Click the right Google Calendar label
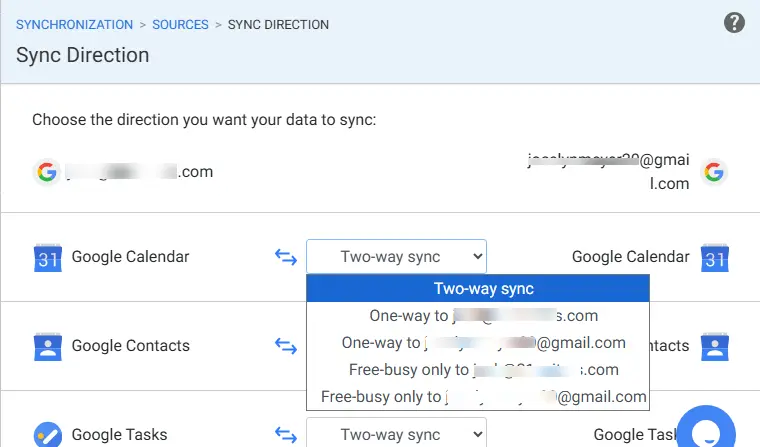Image resolution: width=760 pixels, height=447 pixels. point(631,256)
